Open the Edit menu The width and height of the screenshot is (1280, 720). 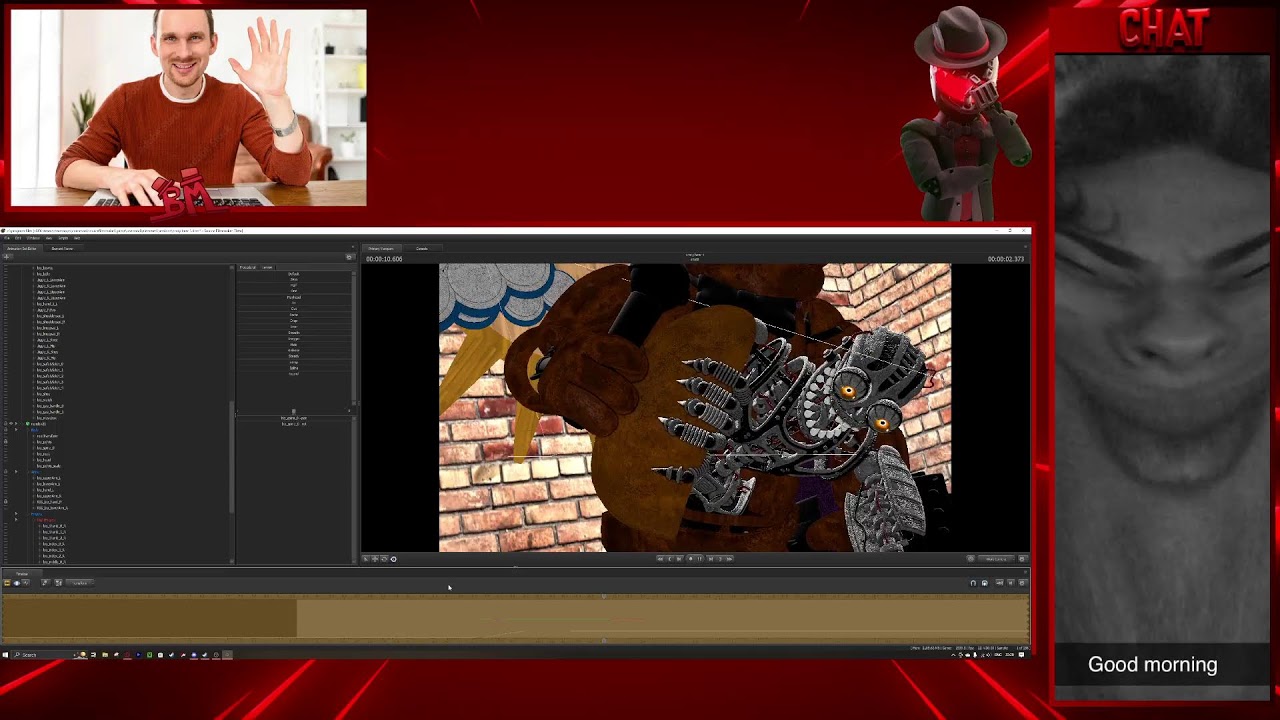(18, 238)
